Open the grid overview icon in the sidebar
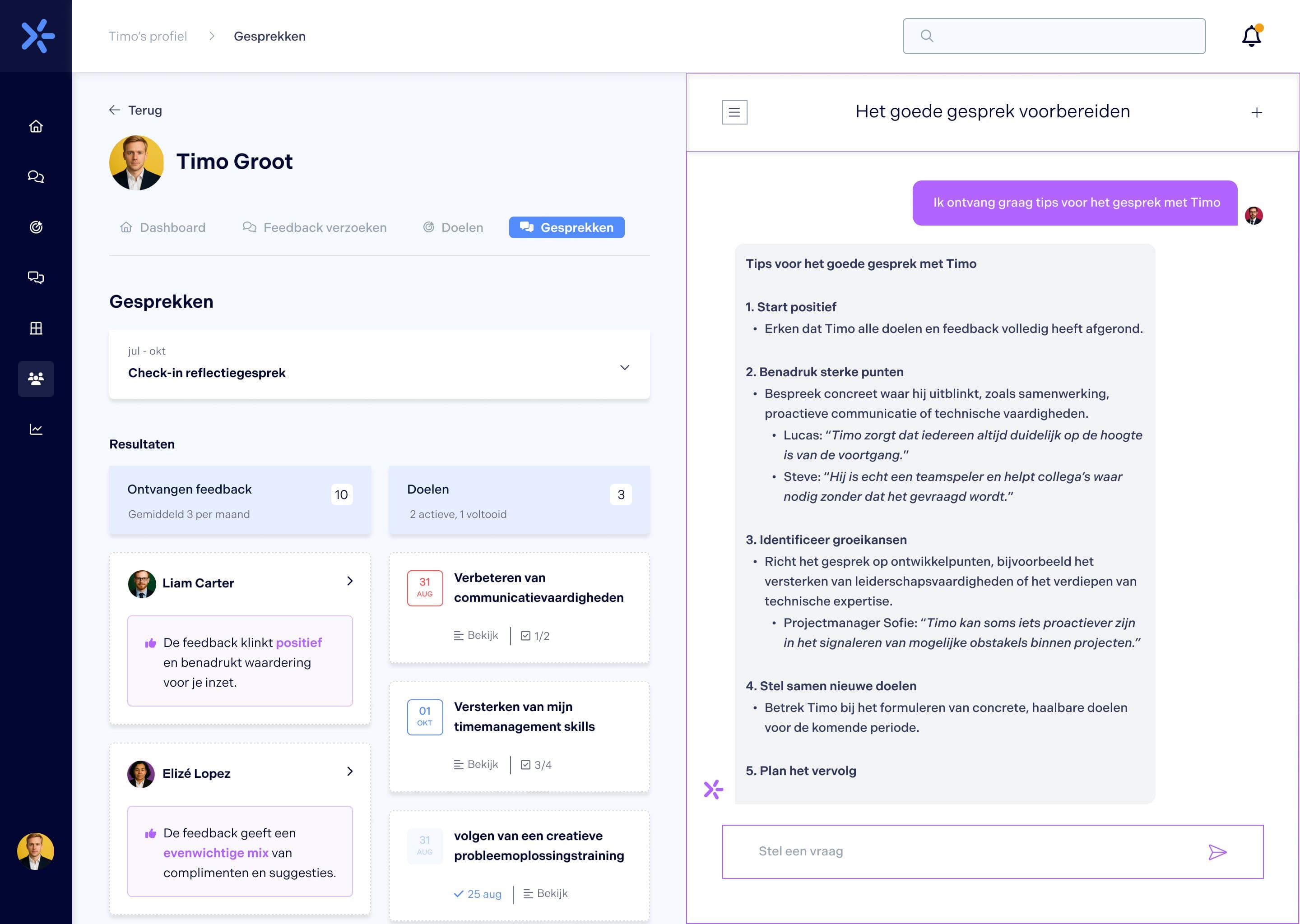Screen dimensions: 1300x924 (36, 328)
